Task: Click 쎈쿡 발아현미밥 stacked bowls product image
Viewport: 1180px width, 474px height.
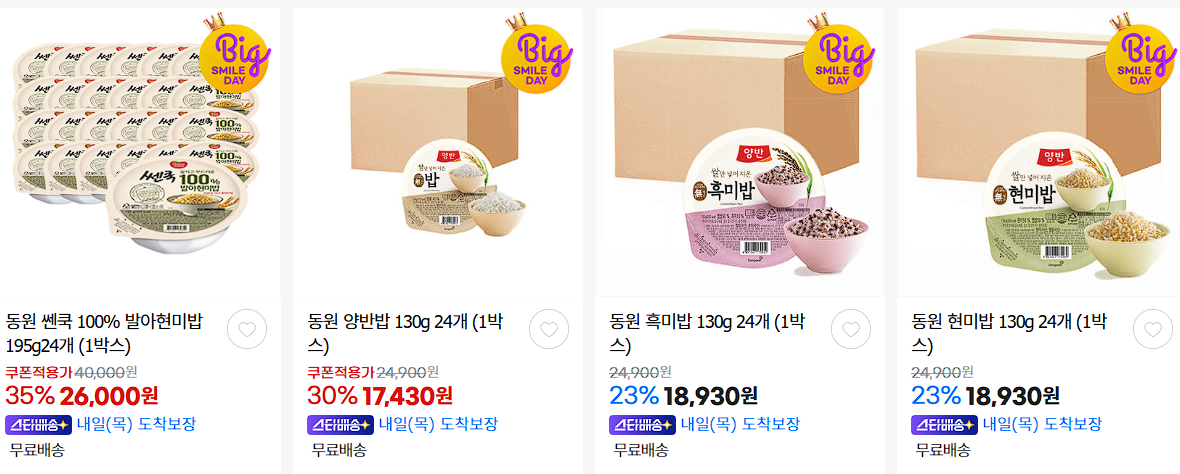Action: [137, 149]
